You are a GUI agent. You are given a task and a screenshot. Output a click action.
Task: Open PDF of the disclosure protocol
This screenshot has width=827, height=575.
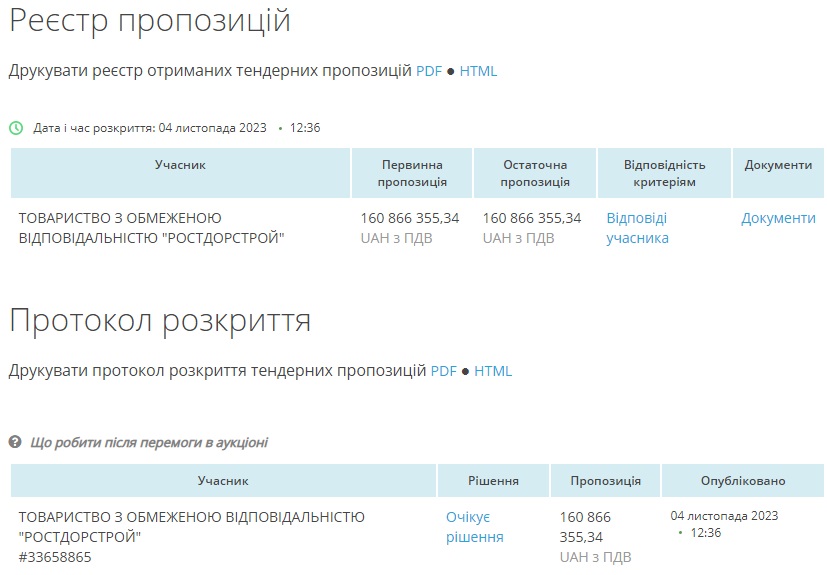(x=444, y=371)
